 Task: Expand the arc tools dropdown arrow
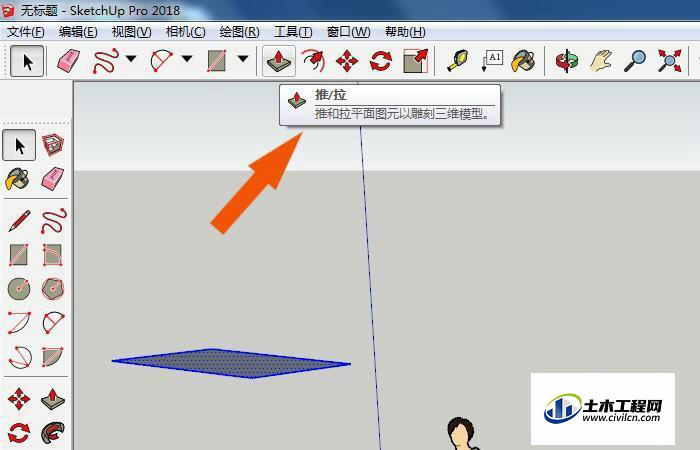coord(187,58)
